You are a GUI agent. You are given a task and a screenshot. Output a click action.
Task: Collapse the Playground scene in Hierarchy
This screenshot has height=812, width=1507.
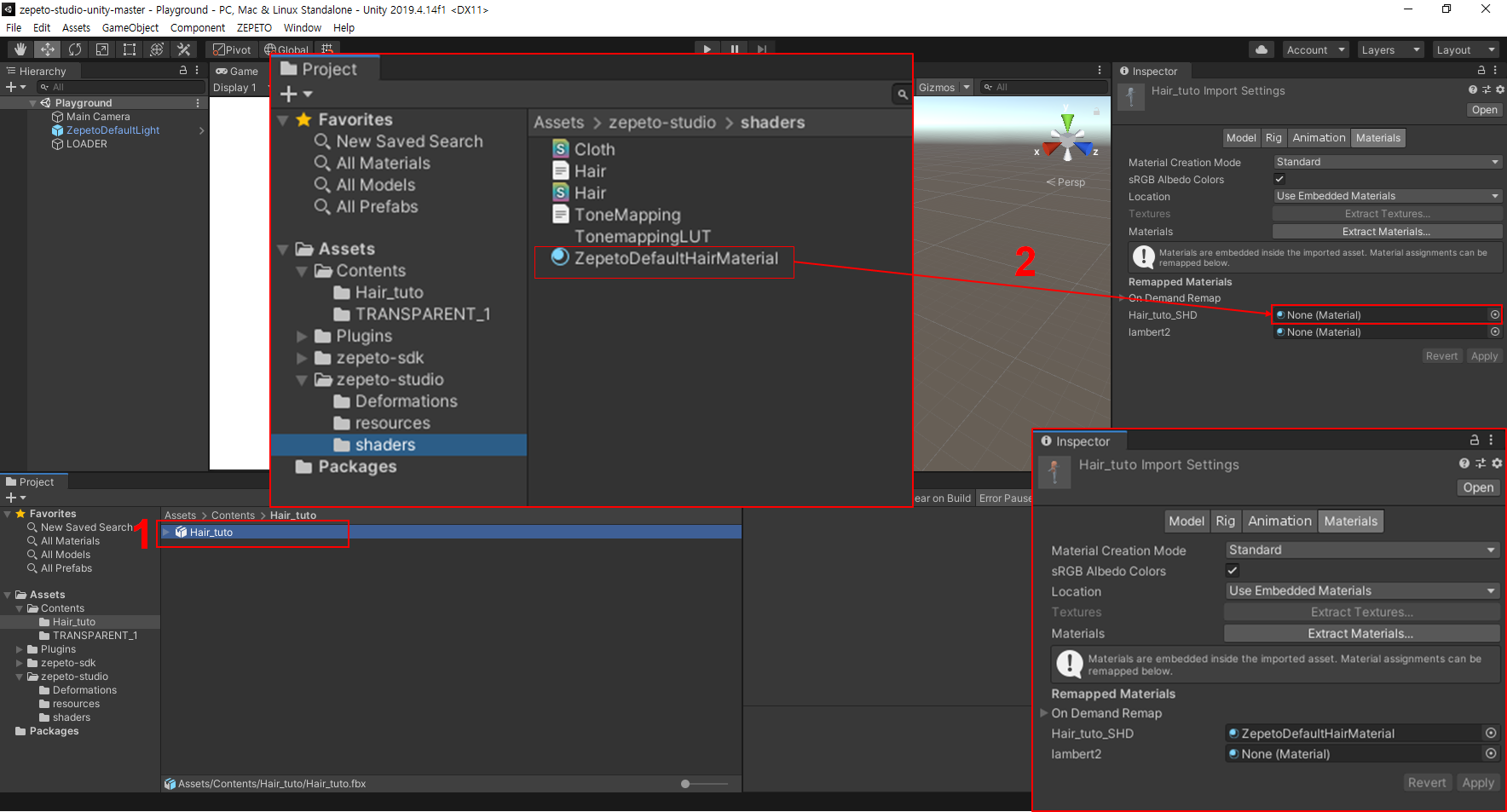click(33, 103)
